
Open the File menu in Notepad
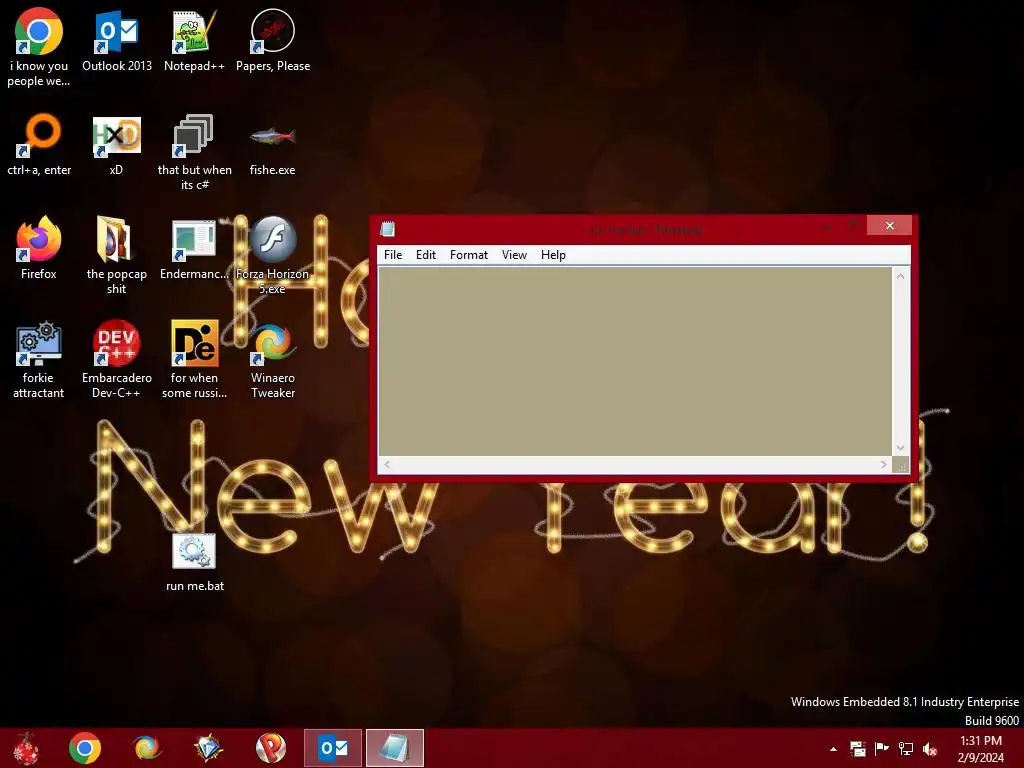click(393, 255)
